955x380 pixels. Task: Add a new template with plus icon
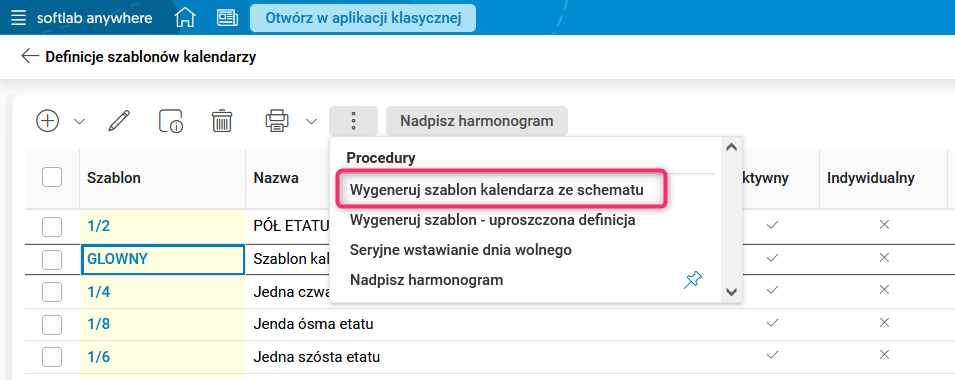click(x=48, y=121)
